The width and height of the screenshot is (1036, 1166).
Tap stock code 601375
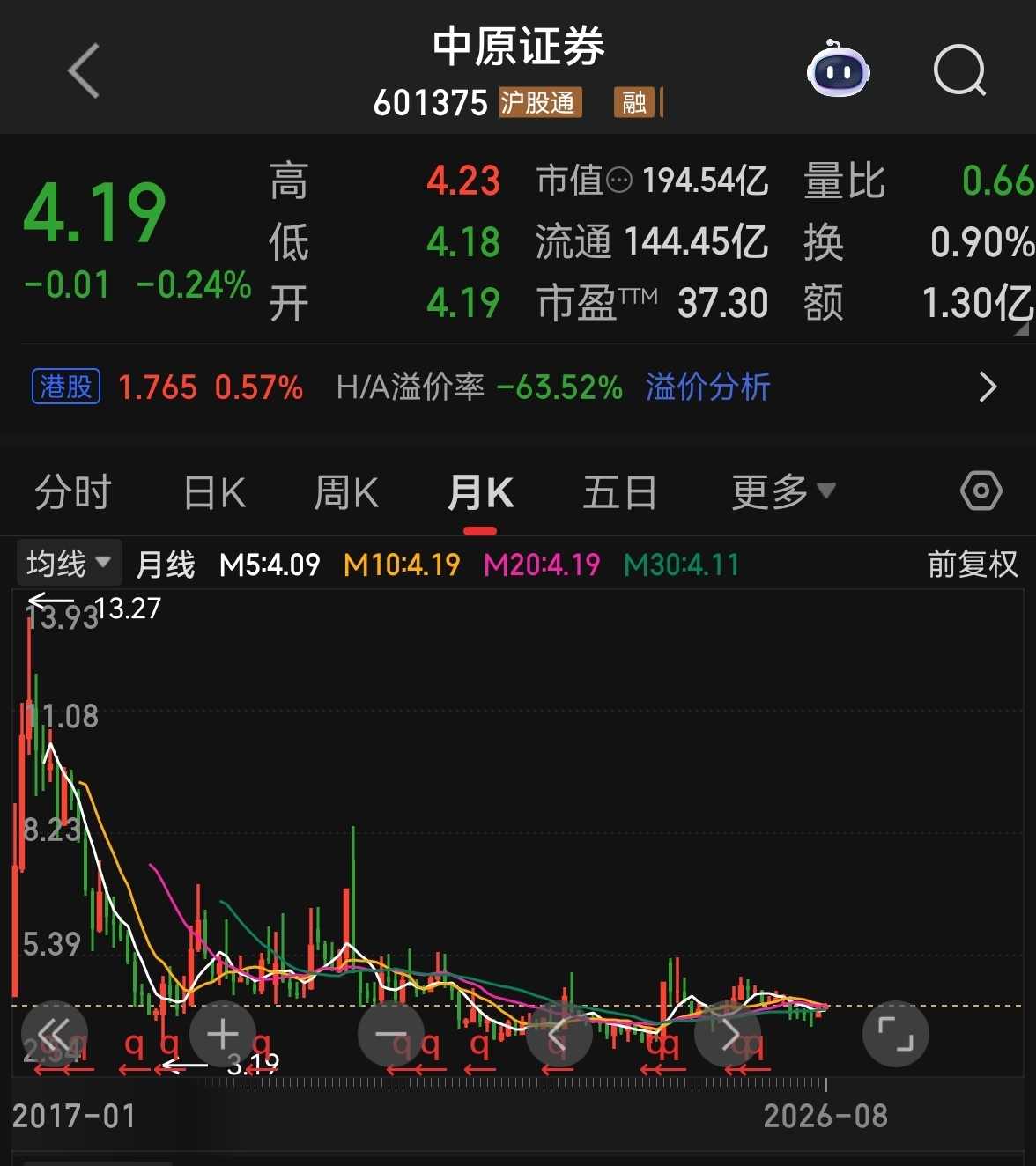coord(430,103)
